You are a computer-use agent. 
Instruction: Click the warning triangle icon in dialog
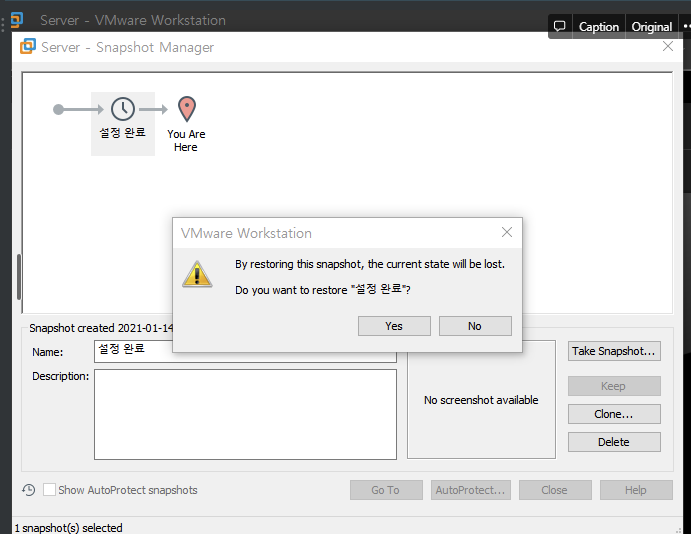(x=197, y=274)
